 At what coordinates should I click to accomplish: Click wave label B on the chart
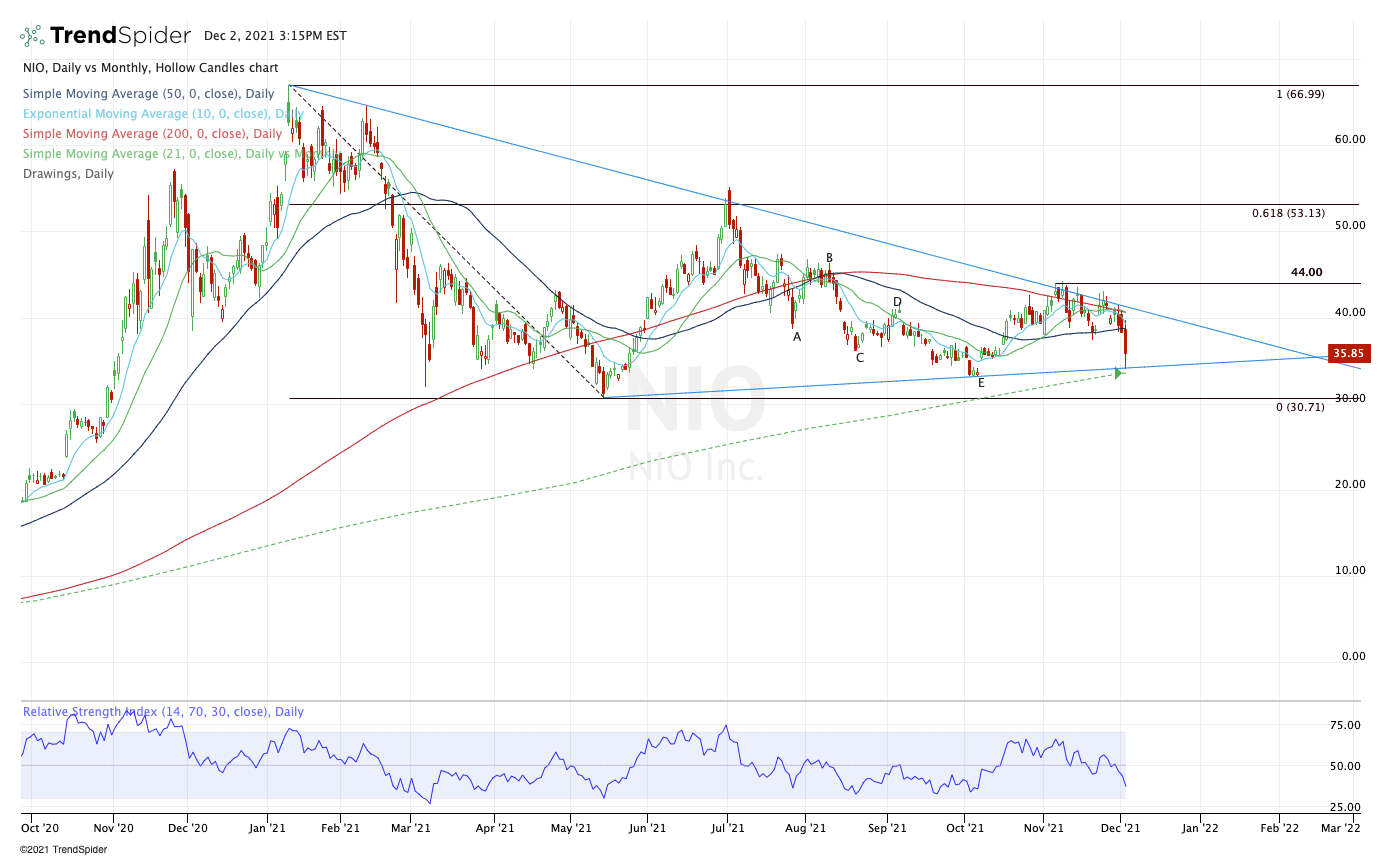coord(829,258)
